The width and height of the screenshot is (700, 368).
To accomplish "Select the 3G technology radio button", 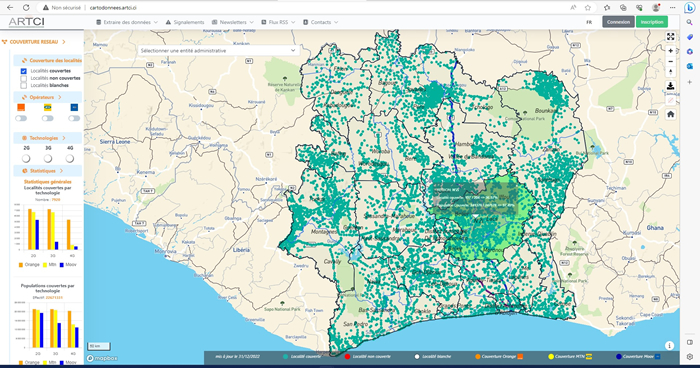I will 48,159.
